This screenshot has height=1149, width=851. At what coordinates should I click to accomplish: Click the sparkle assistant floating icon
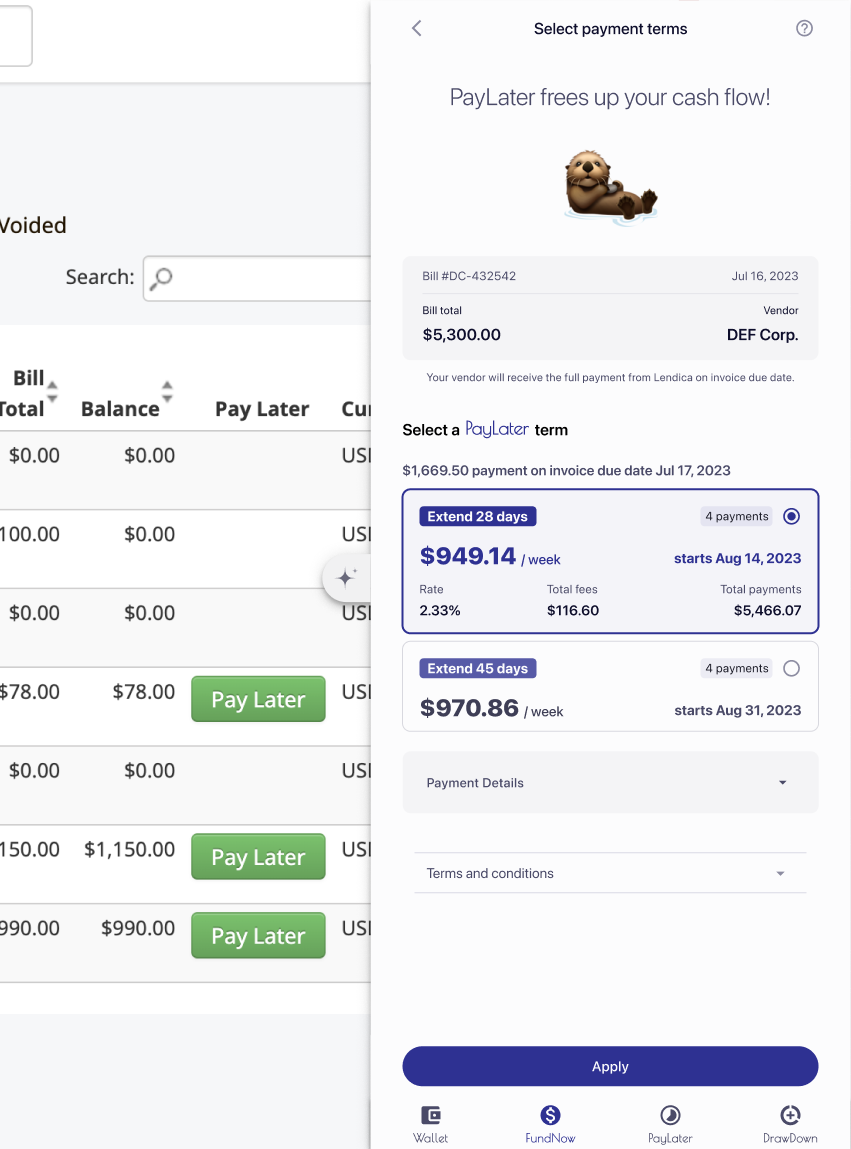pyautogui.click(x=347, y=577)
